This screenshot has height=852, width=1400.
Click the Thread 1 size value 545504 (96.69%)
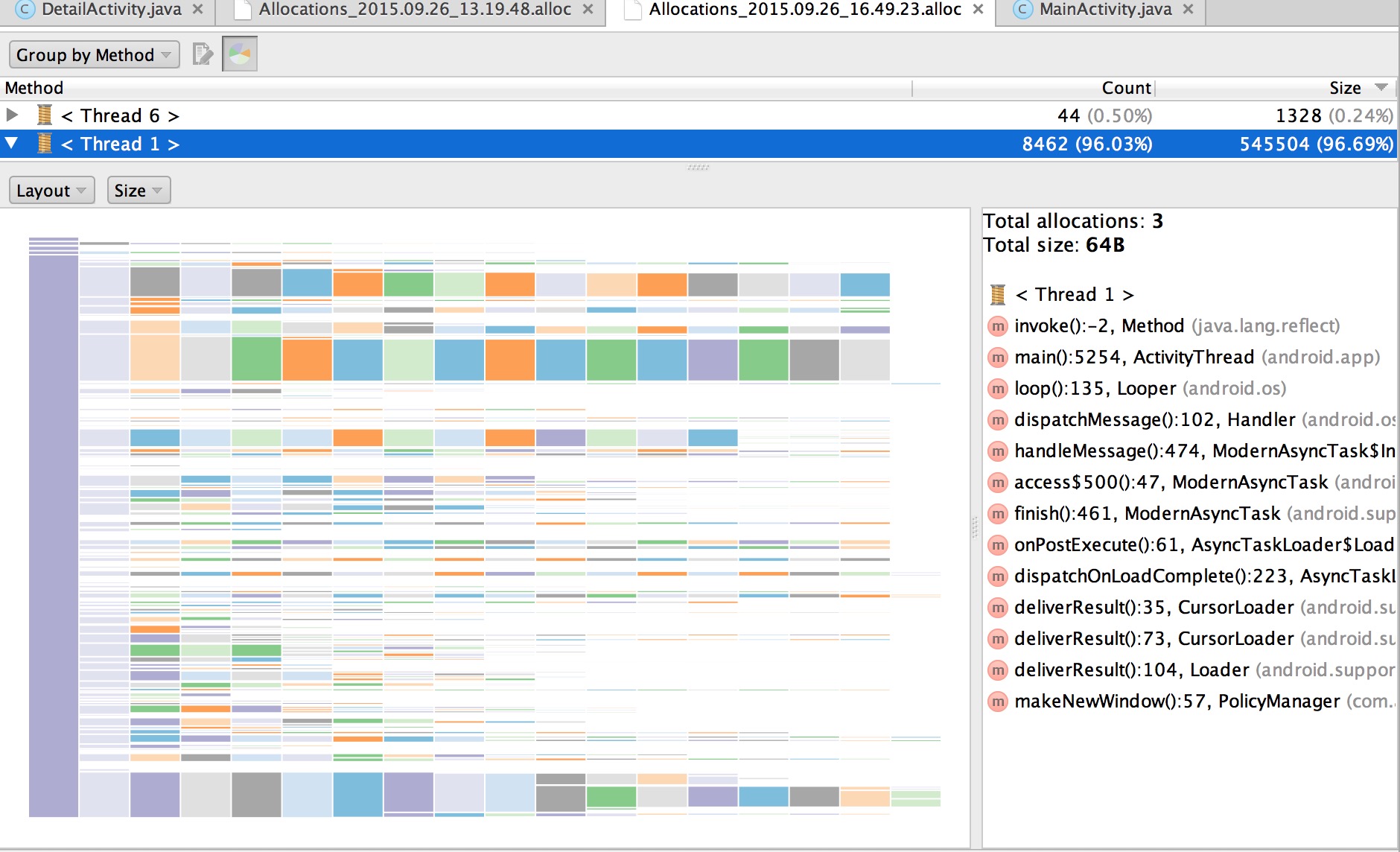tap(1316, 144)
